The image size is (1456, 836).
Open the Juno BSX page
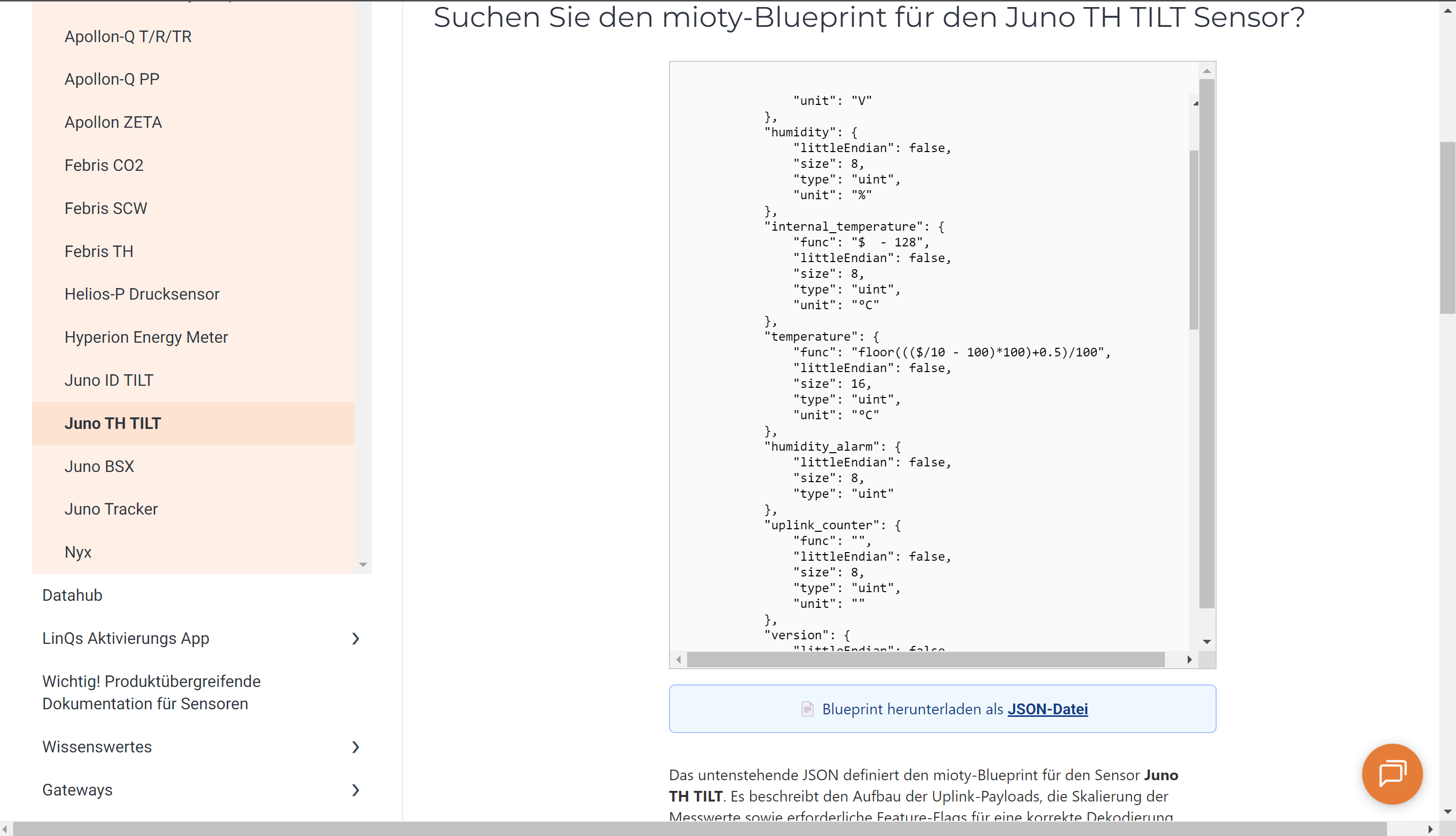[99, 466]
